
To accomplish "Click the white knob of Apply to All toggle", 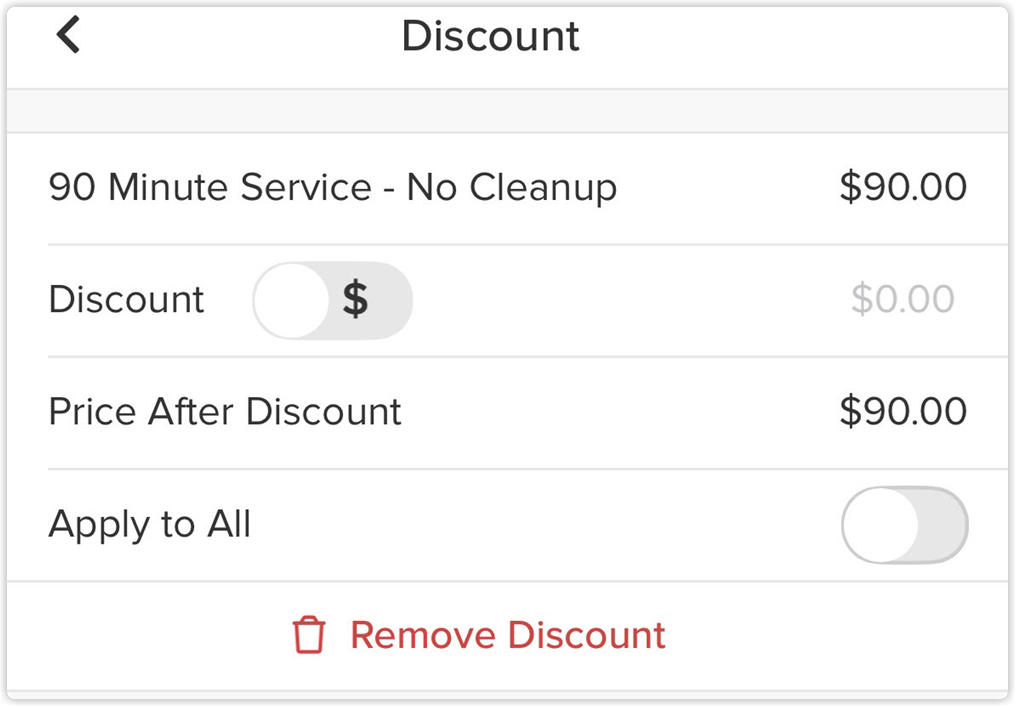I will [x=881, y=525].
